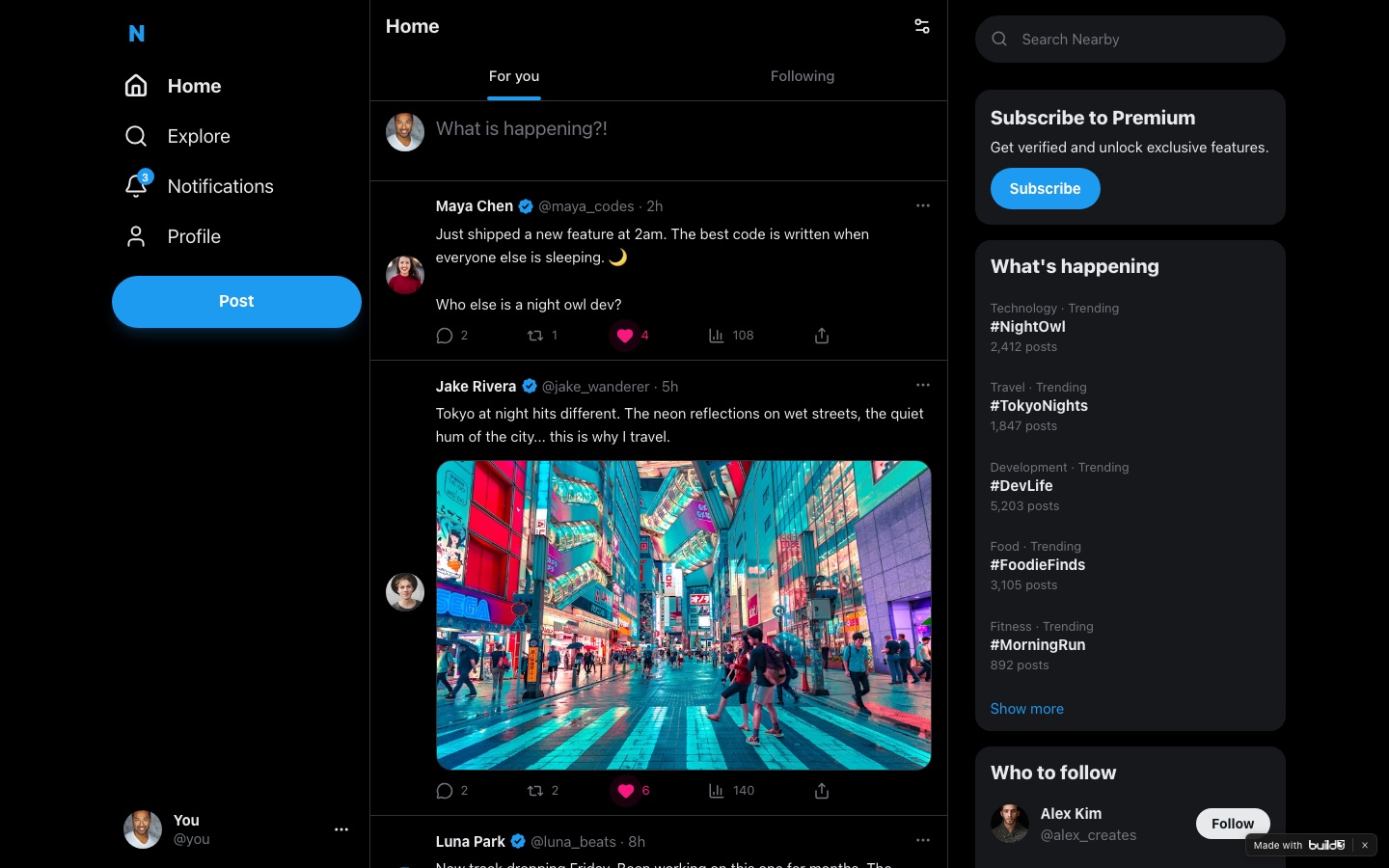The height and width of the screenshot is (868, 1389).
Task: Share Maya Chen's post
Action: [x=822, y=336]
